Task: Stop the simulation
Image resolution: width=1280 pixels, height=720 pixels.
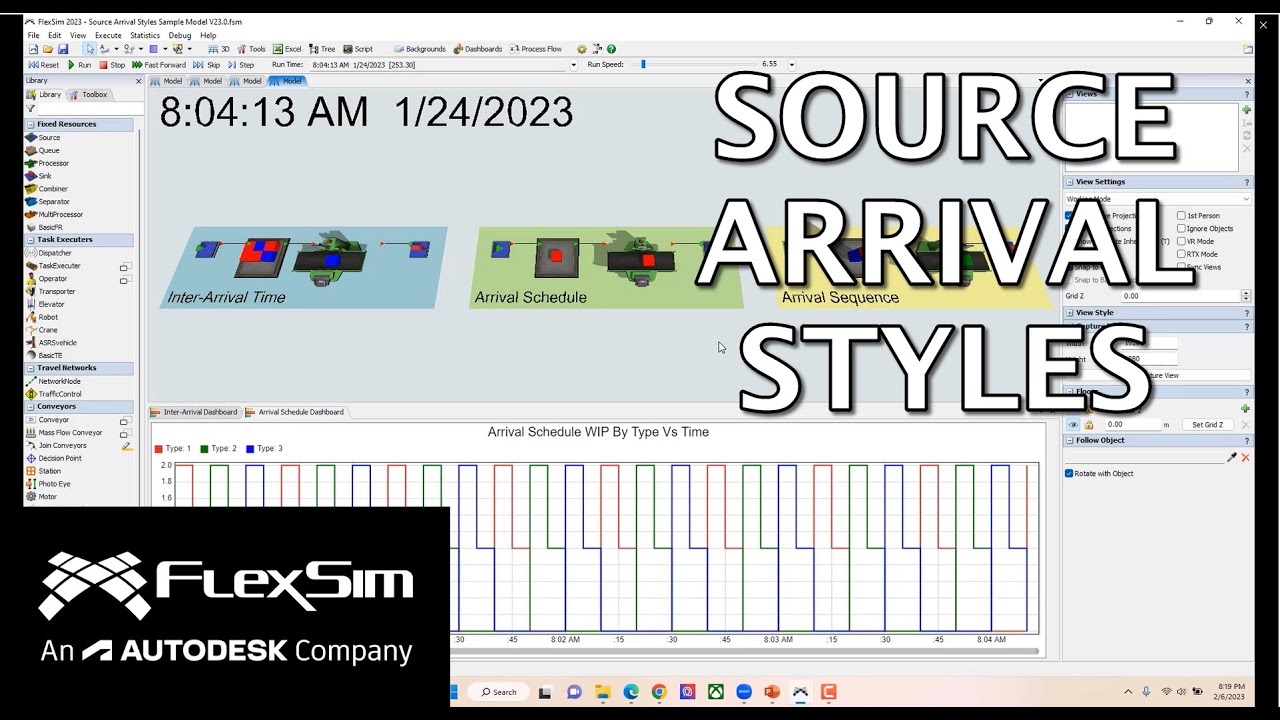Action: click(112, 65)
